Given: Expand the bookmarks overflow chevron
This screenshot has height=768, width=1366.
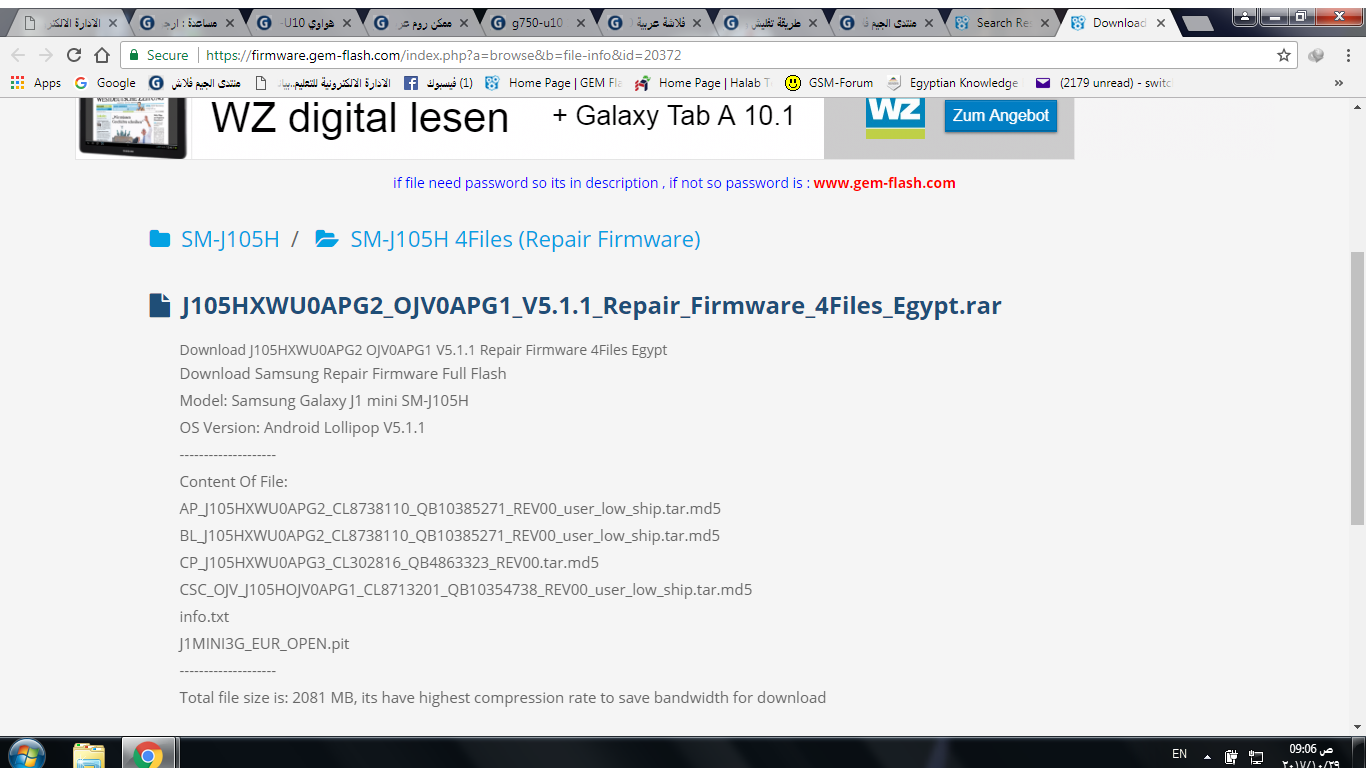Looking at the screenshot, I should (1339, 83).
